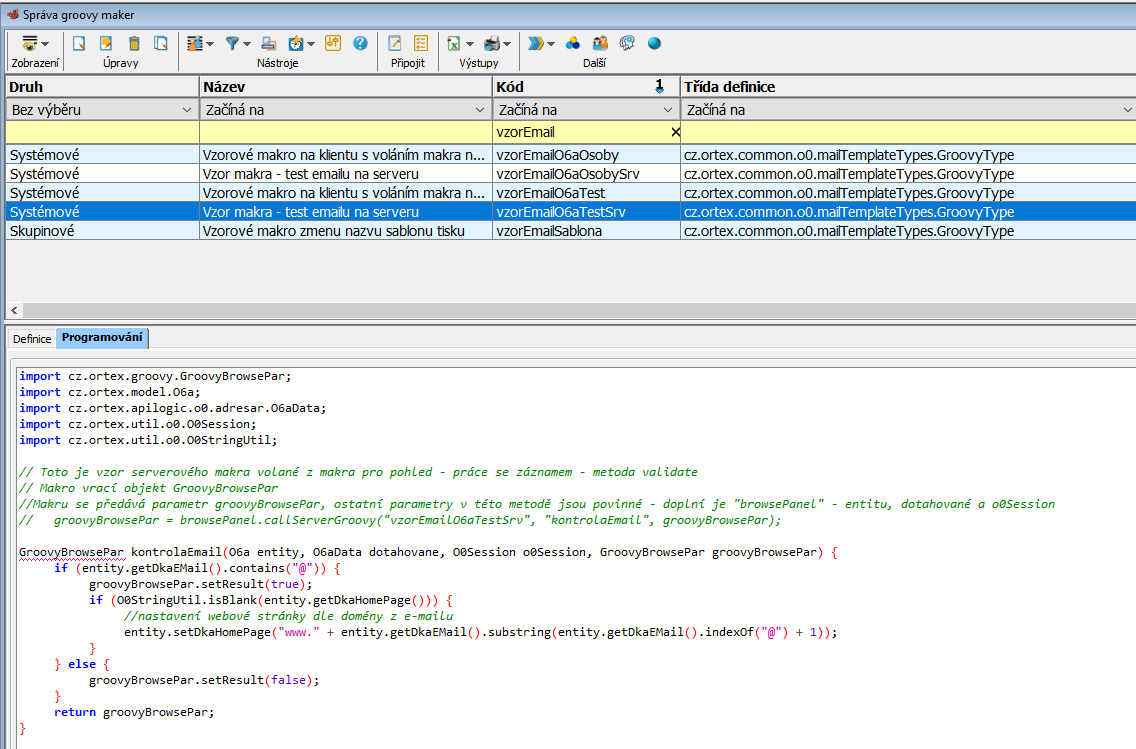Open the Druh 'Bez výběru' filter dropdown

coord(186,110)
